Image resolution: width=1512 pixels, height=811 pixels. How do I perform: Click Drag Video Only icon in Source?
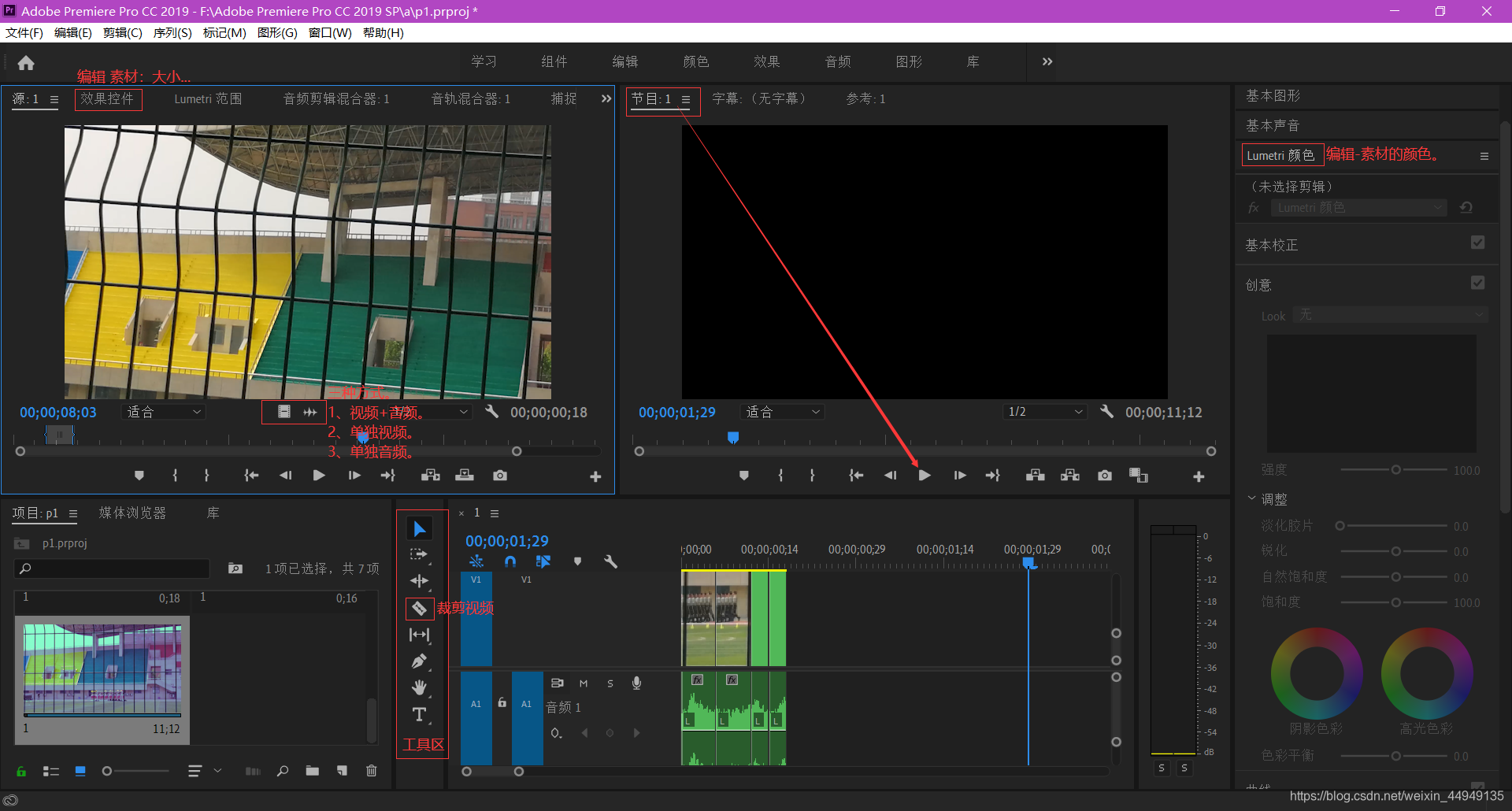284,412
